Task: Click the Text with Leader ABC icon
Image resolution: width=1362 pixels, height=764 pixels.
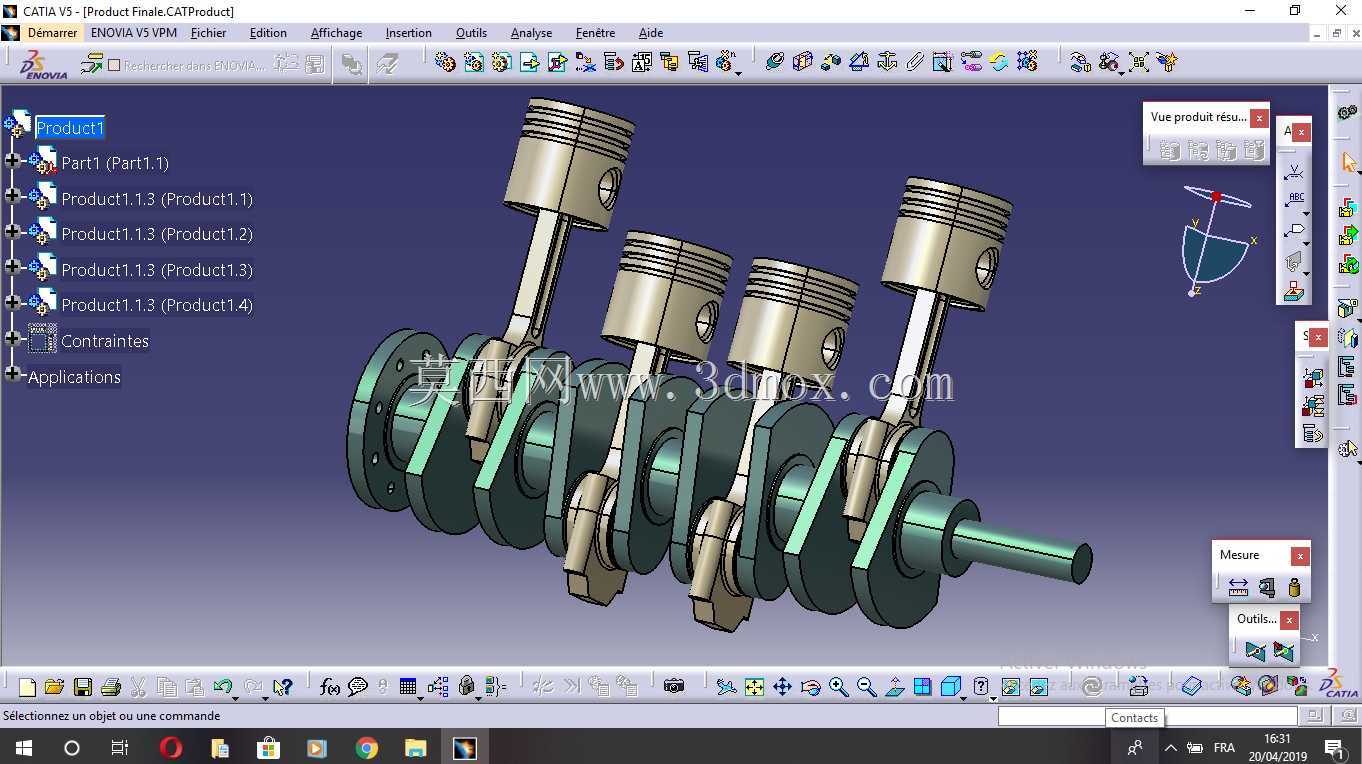Action: [x=1295, y=201]
